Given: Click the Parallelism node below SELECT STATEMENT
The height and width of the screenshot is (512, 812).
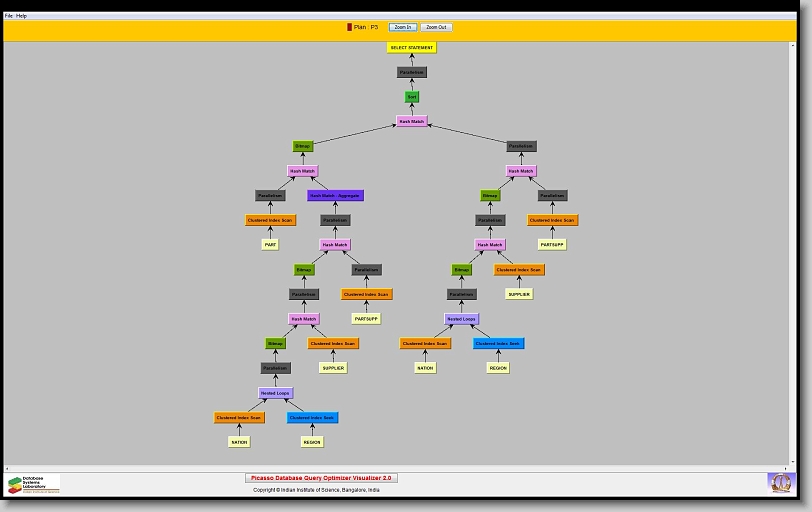Looking at the screenshot, I should [412, 73].
